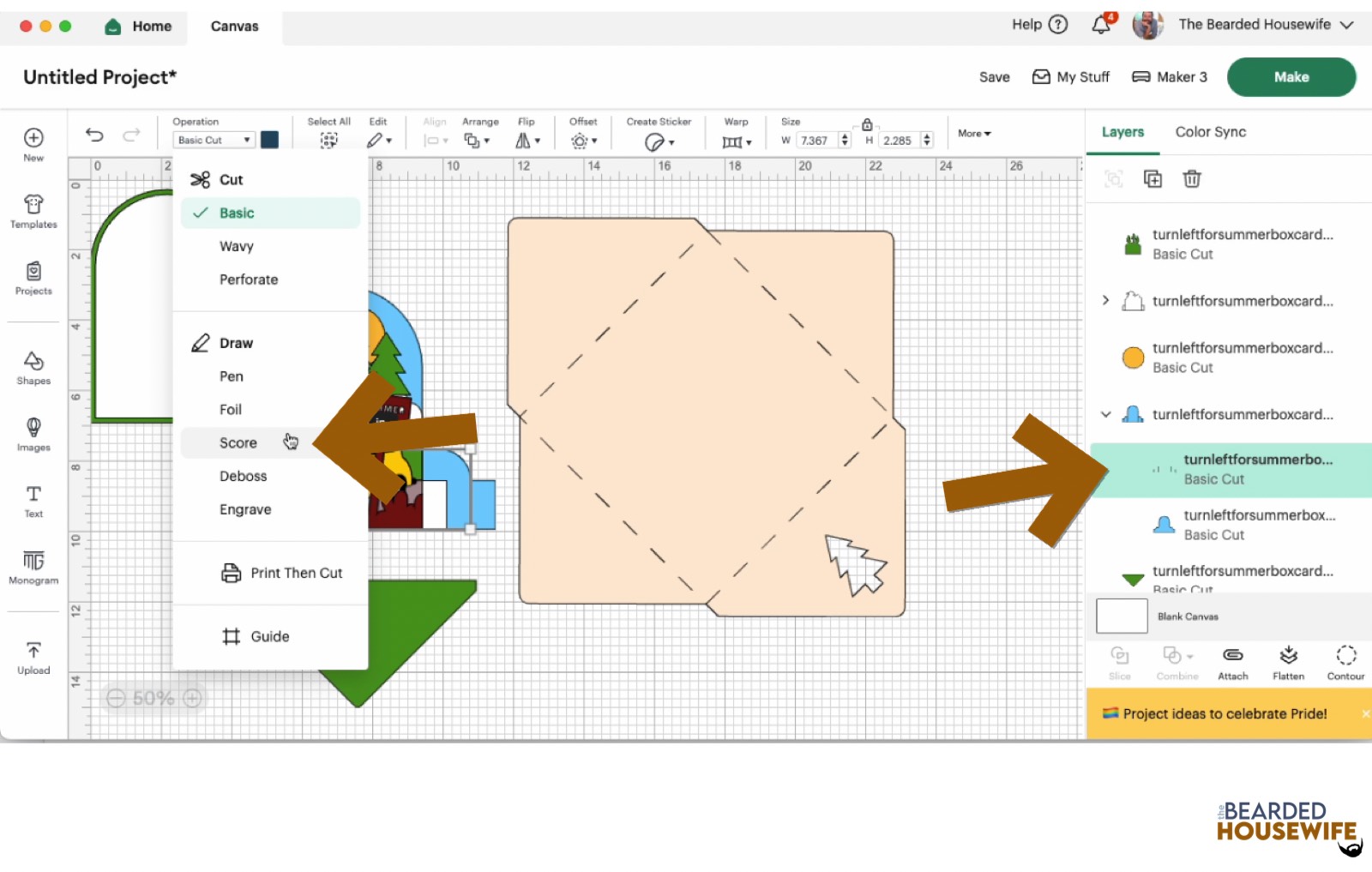Open the notifications bell

1102,24
